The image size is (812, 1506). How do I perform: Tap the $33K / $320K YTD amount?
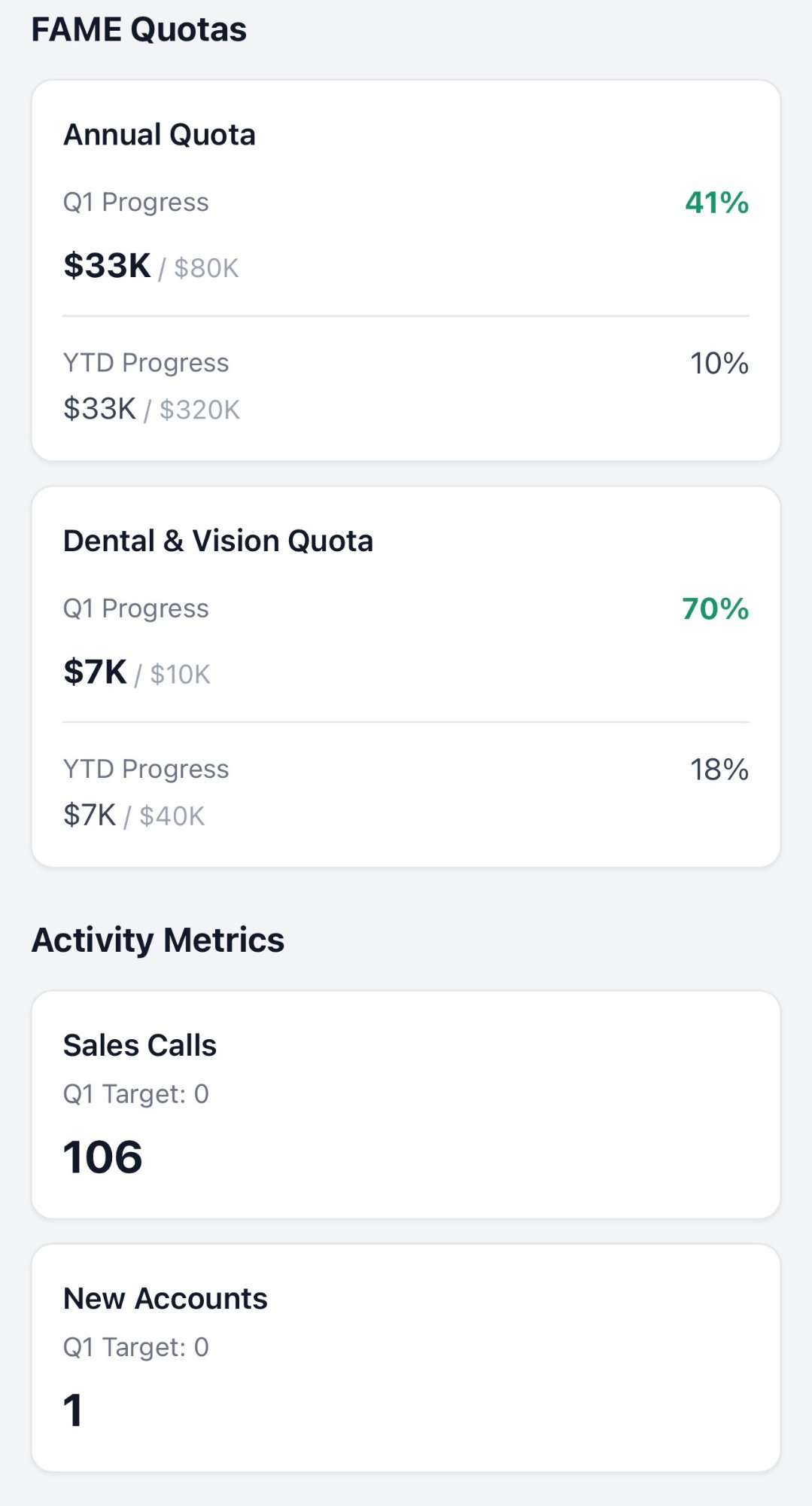151,409
